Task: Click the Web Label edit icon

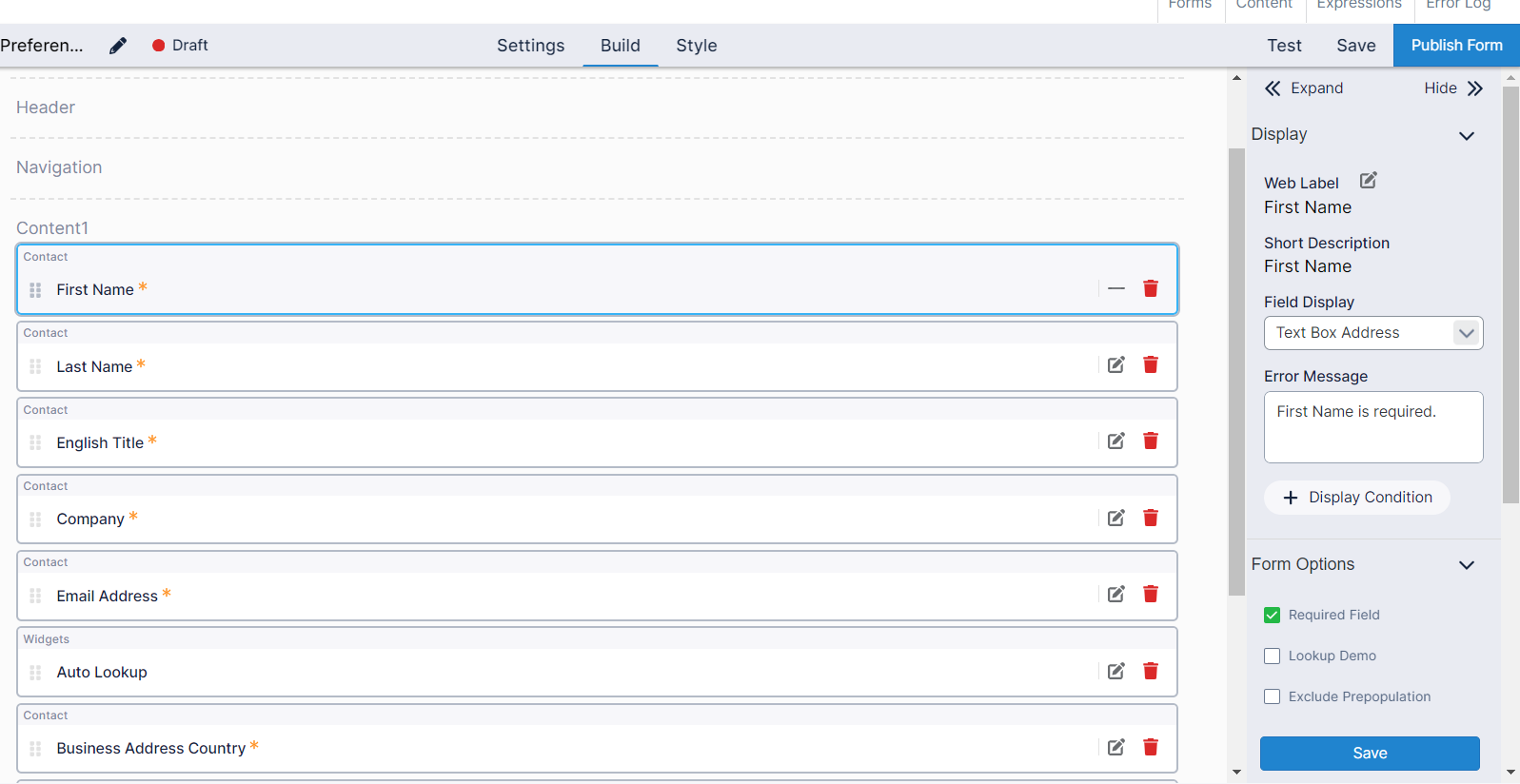Action: [1368, 181]
